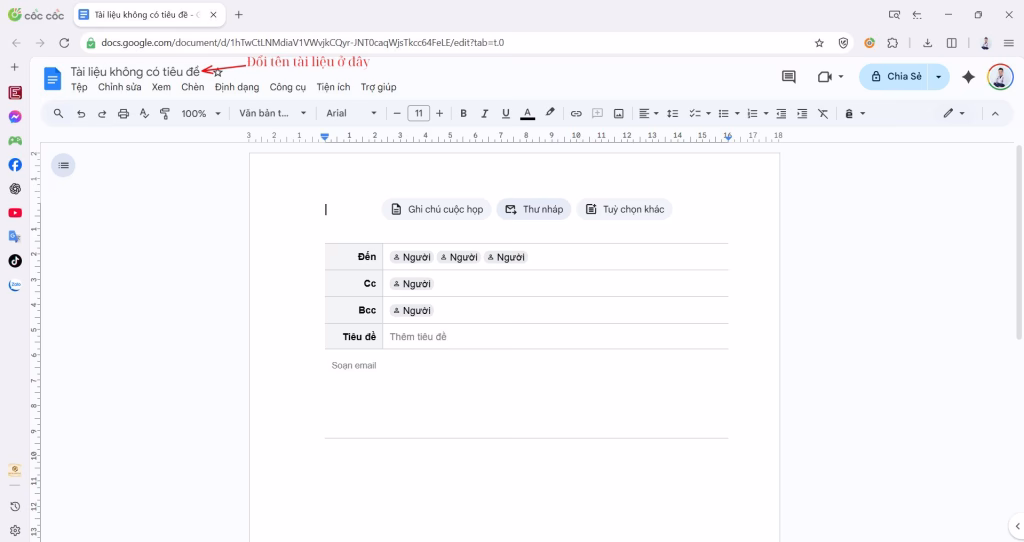Open the Google account avatar
The height and width of the screenshot is (542, 1024).
(x=1000, y=76)
